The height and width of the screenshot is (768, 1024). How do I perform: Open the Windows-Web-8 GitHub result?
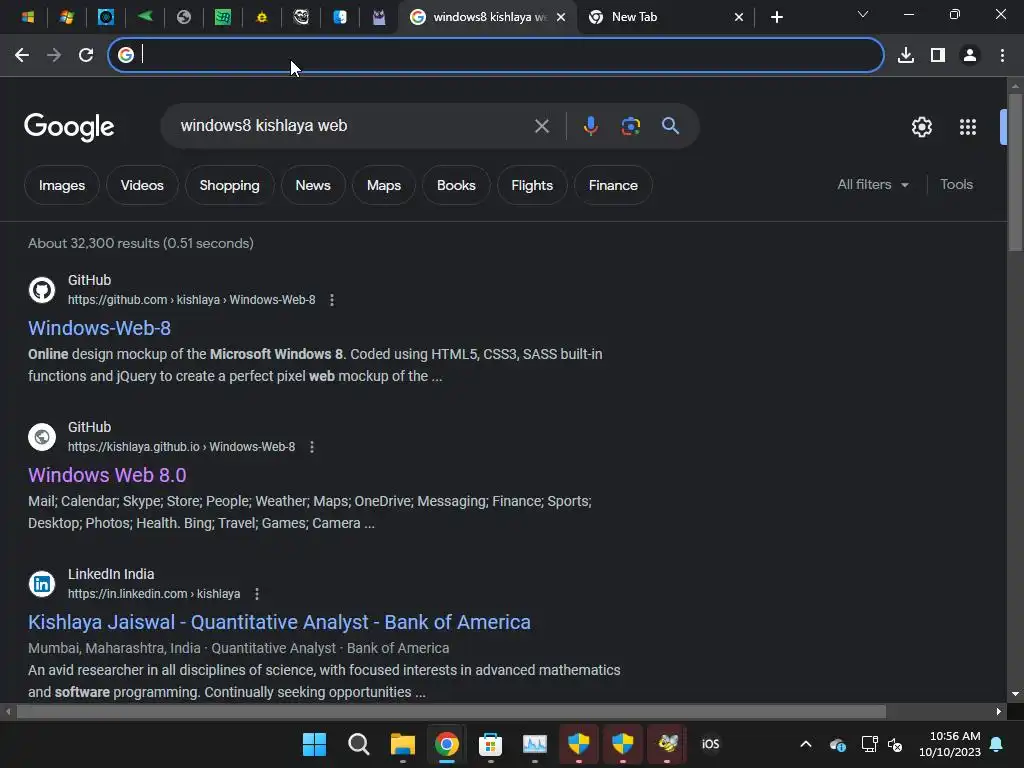tap(99, 328)
